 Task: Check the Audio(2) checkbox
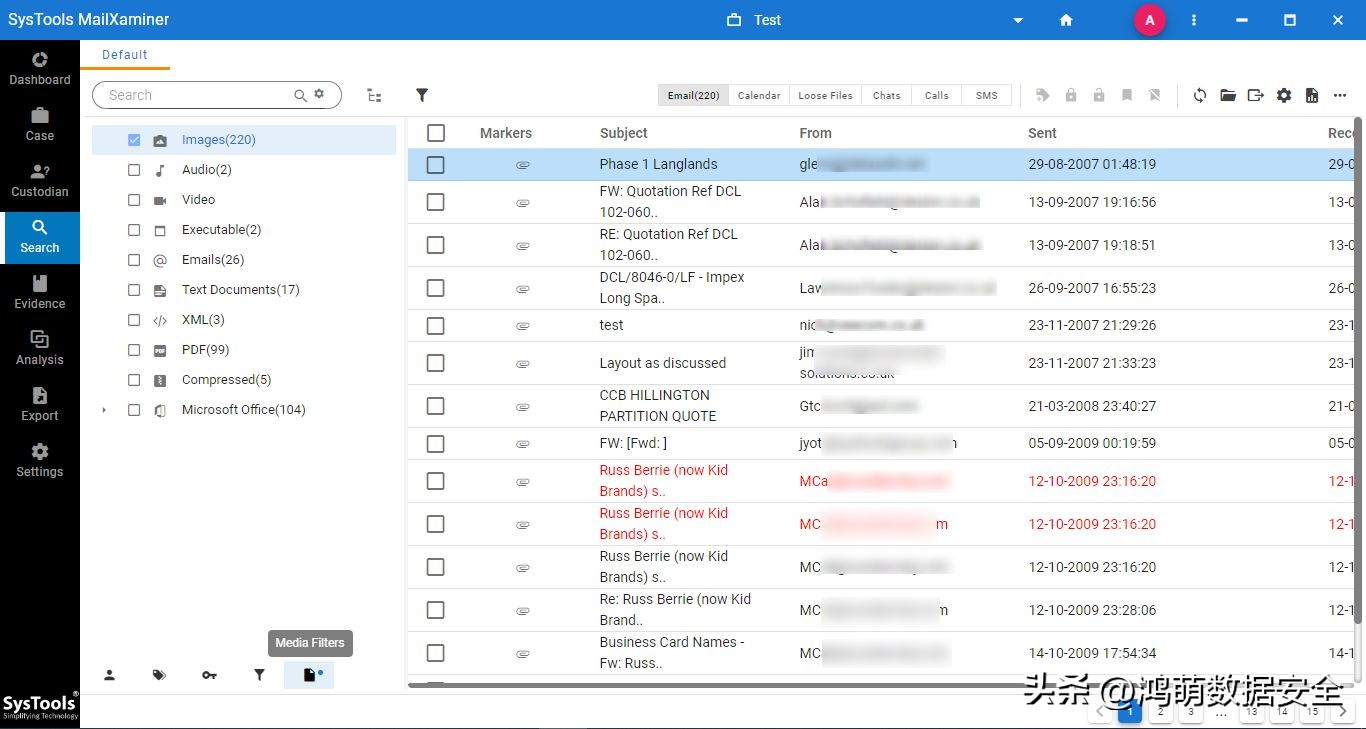134,170
